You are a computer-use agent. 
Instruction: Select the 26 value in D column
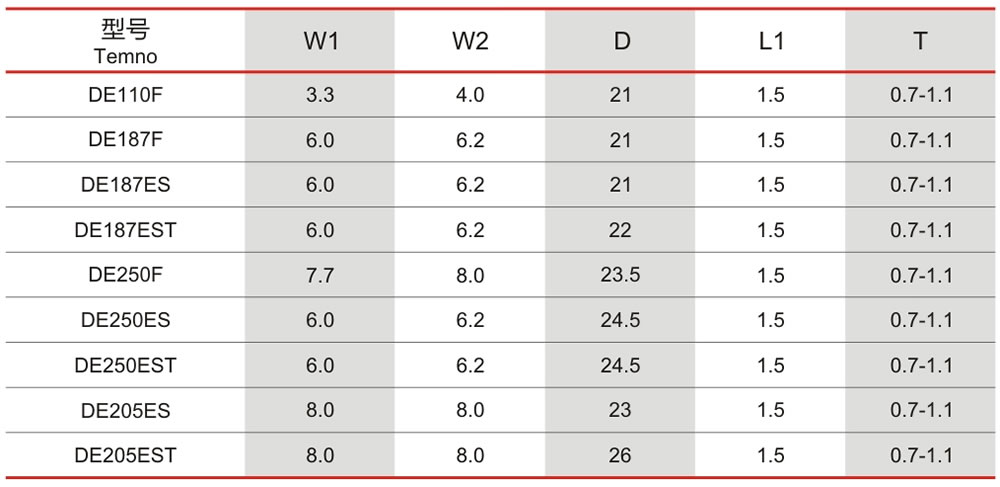coord(620,456)
